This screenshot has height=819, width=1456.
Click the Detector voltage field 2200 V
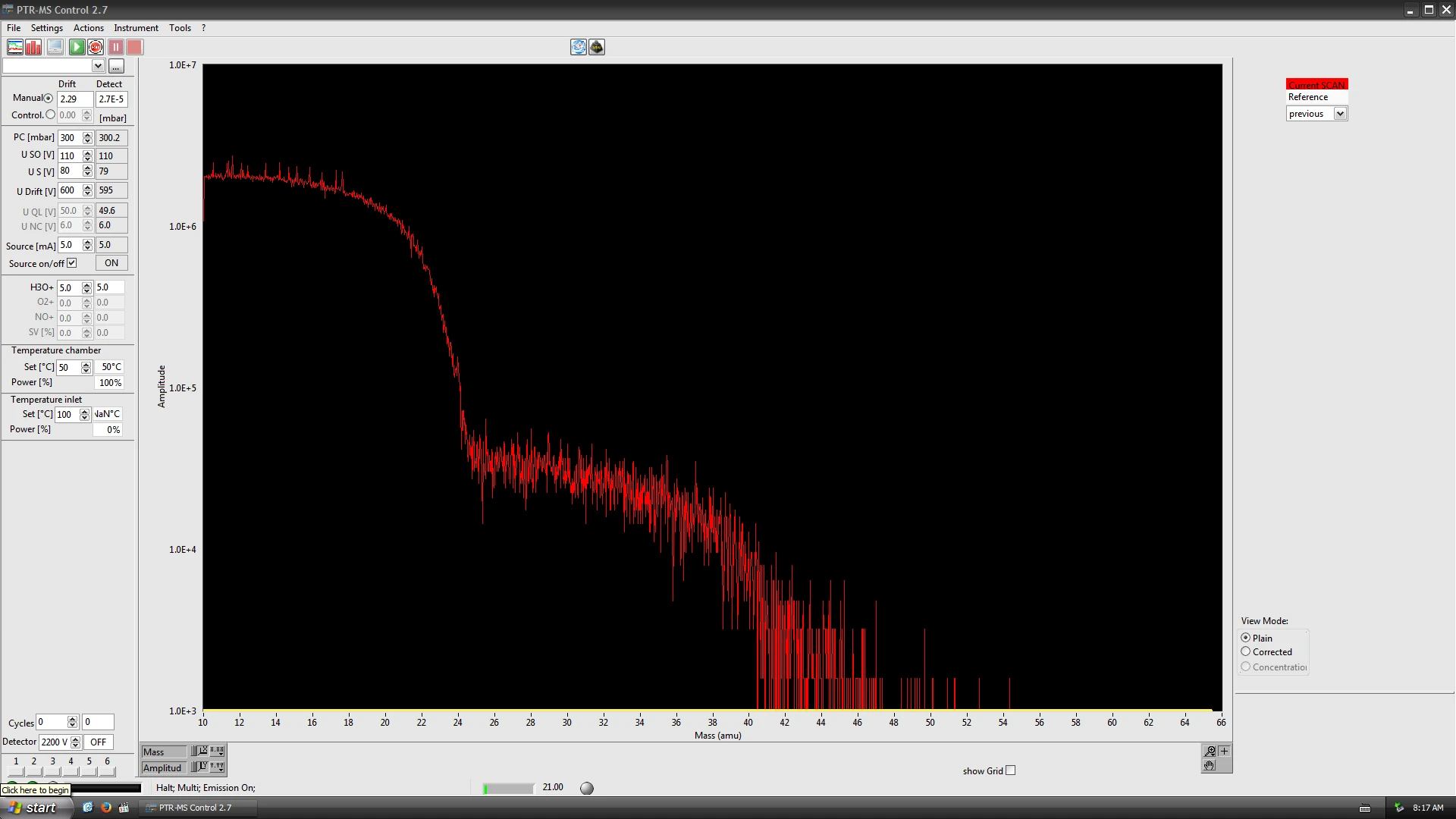point(55,742)
